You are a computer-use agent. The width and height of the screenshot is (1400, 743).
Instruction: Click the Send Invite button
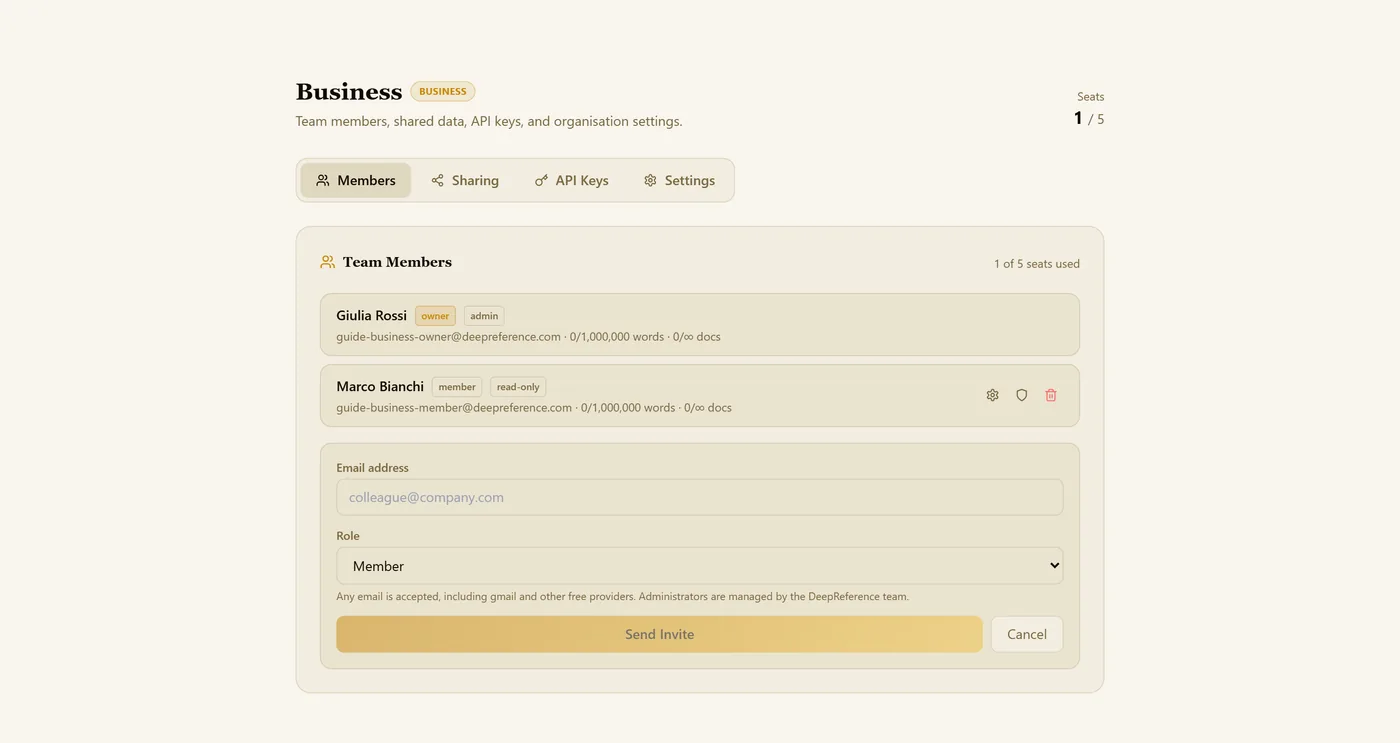pos(659,634)
